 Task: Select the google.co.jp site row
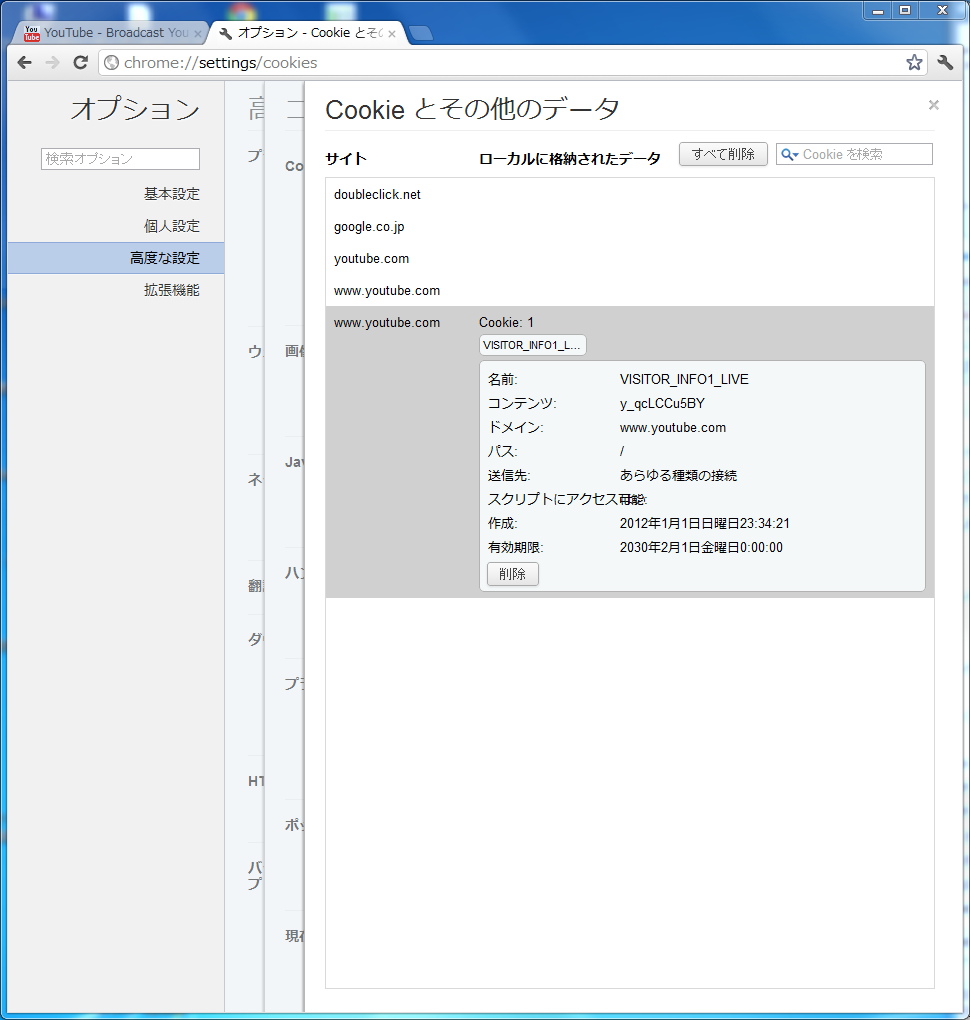tap(630, 226)
